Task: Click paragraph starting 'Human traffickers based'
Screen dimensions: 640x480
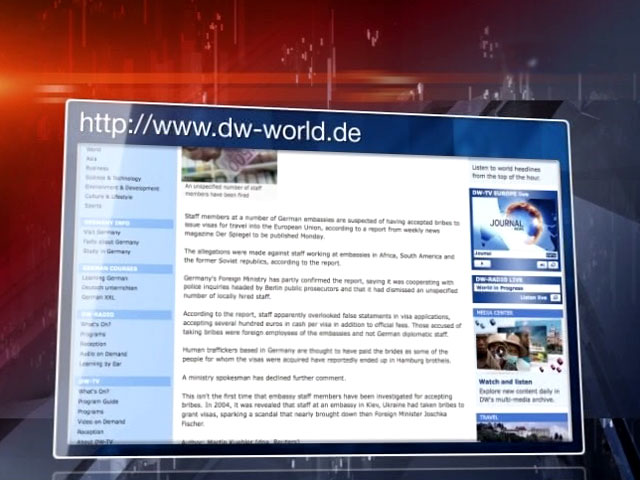Action: (317, 356)
